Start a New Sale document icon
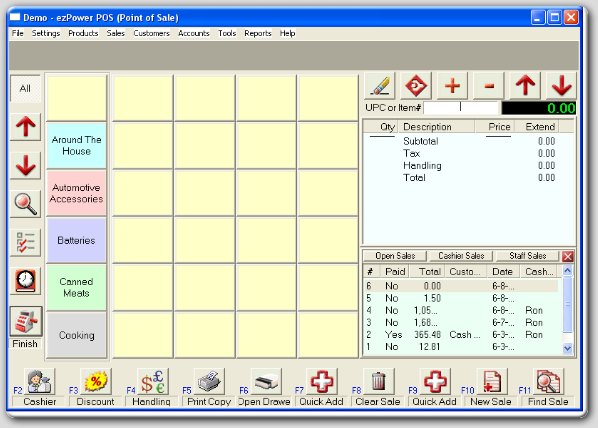The height and width of the screenshot is (428, 598). pos(492,381)
